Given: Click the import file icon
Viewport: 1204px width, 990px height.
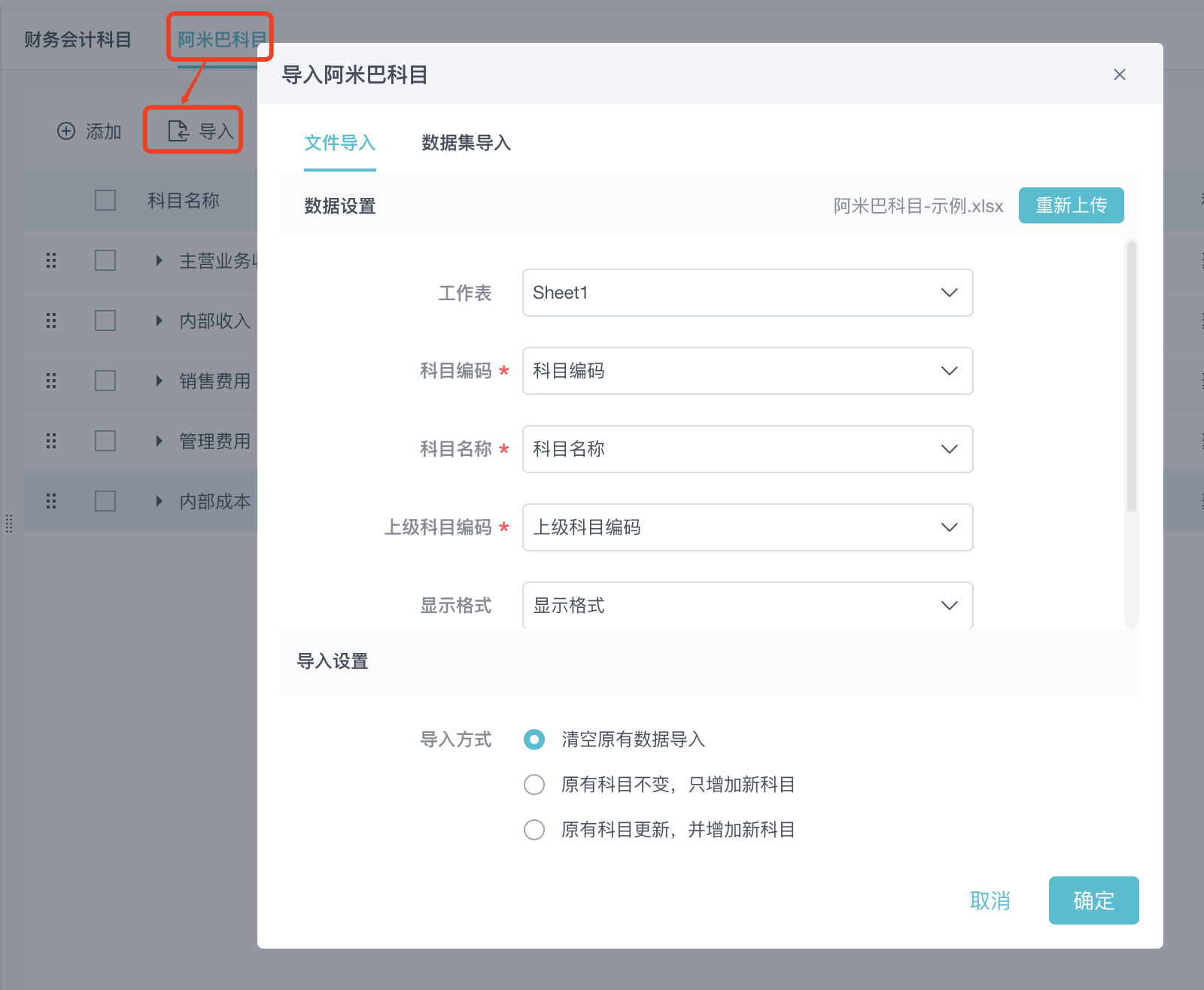Looking at the screenshot, I should point(178,131).
